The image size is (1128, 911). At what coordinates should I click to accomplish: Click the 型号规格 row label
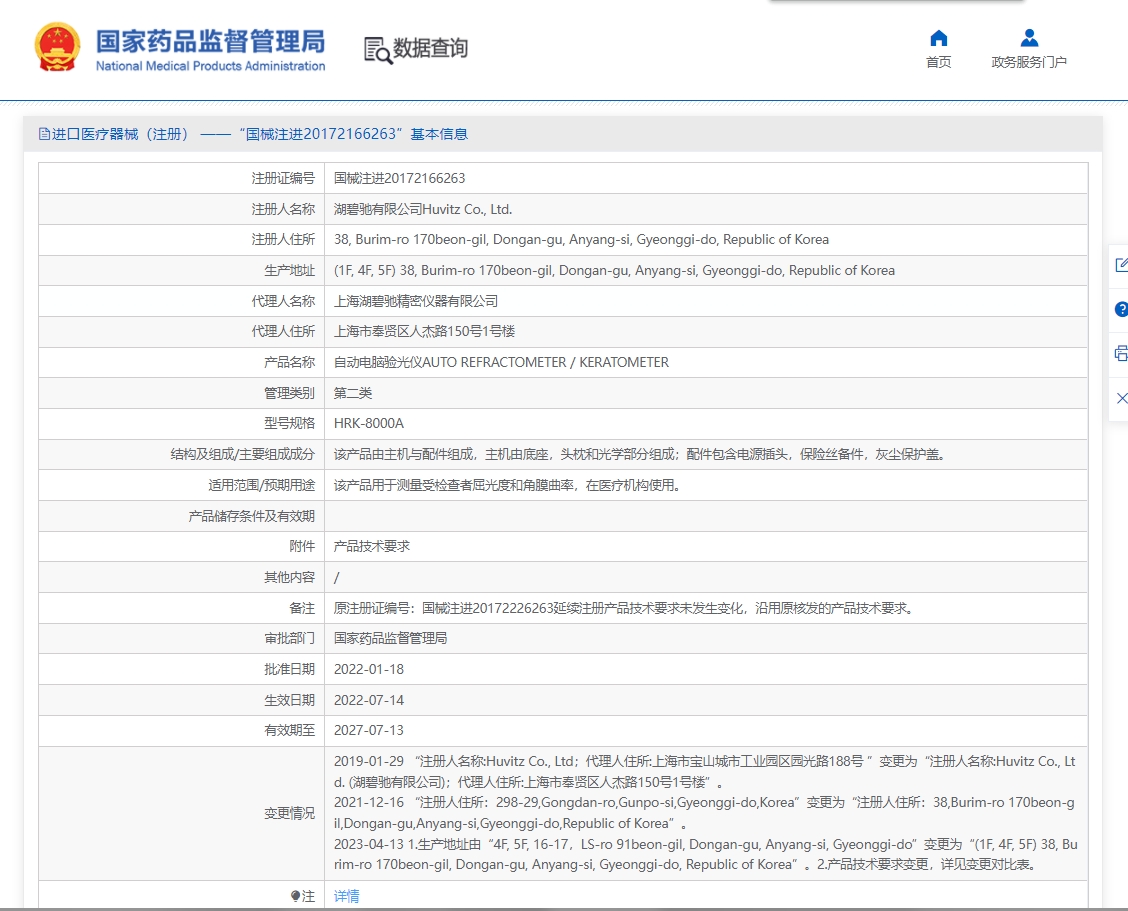[289, 424]
